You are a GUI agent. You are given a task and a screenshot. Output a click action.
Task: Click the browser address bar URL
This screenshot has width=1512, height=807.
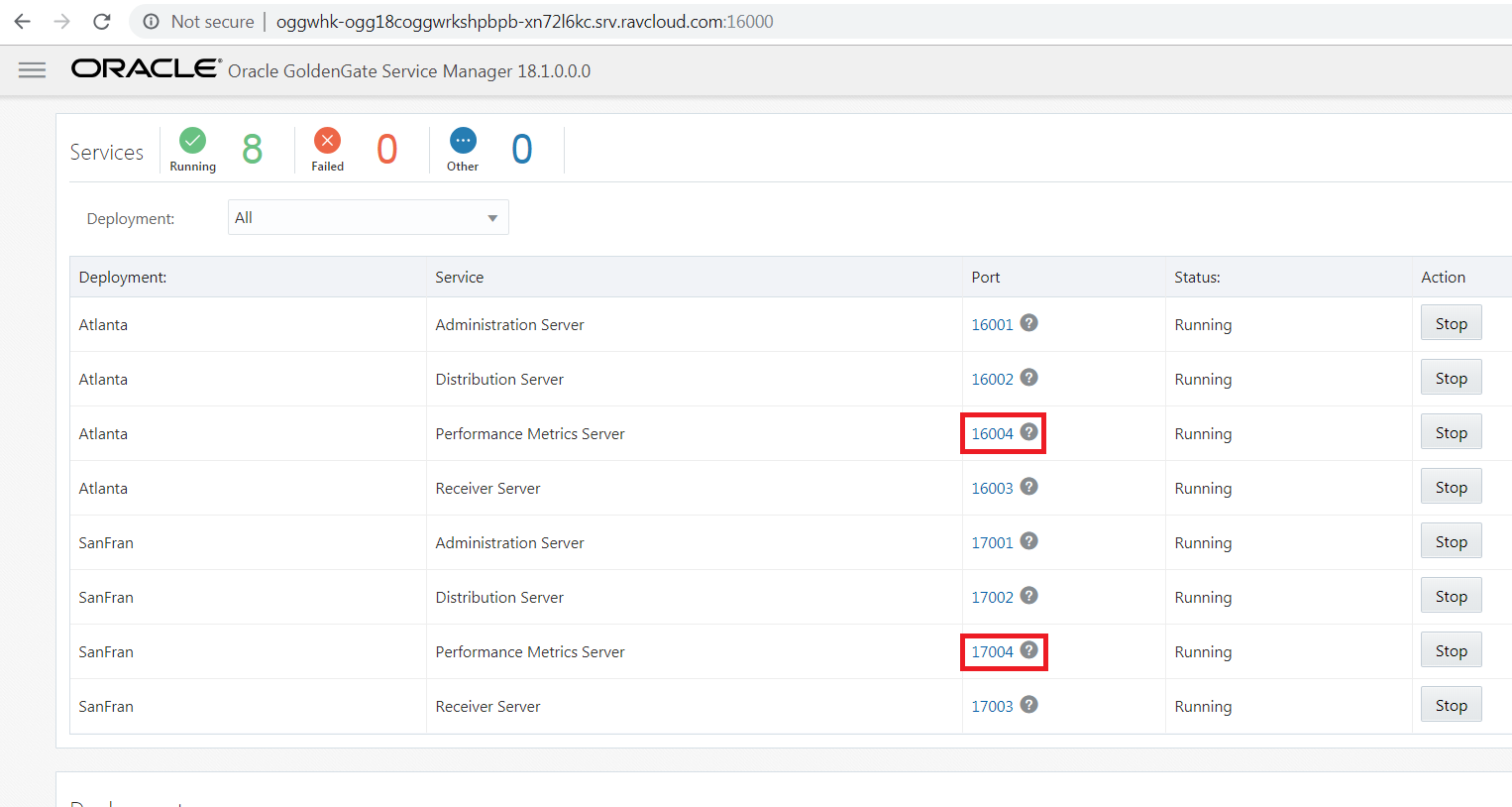tap(524, 22)
